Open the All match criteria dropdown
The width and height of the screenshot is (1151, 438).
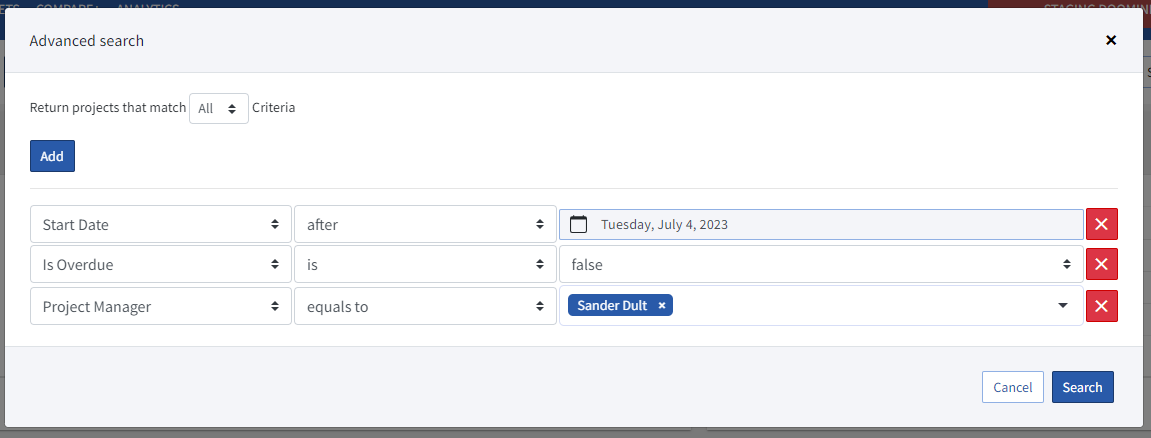tap(218, 109)
